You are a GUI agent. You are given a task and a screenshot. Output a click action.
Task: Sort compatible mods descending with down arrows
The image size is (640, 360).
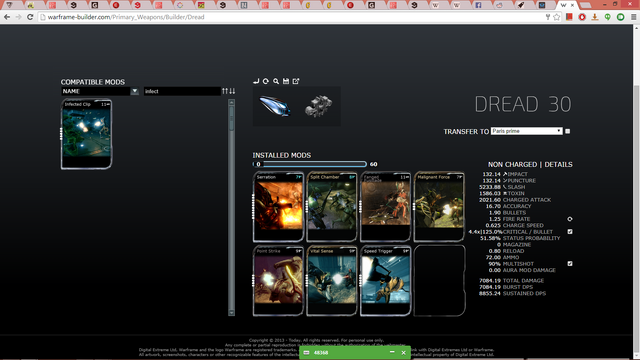coord(232,91)
